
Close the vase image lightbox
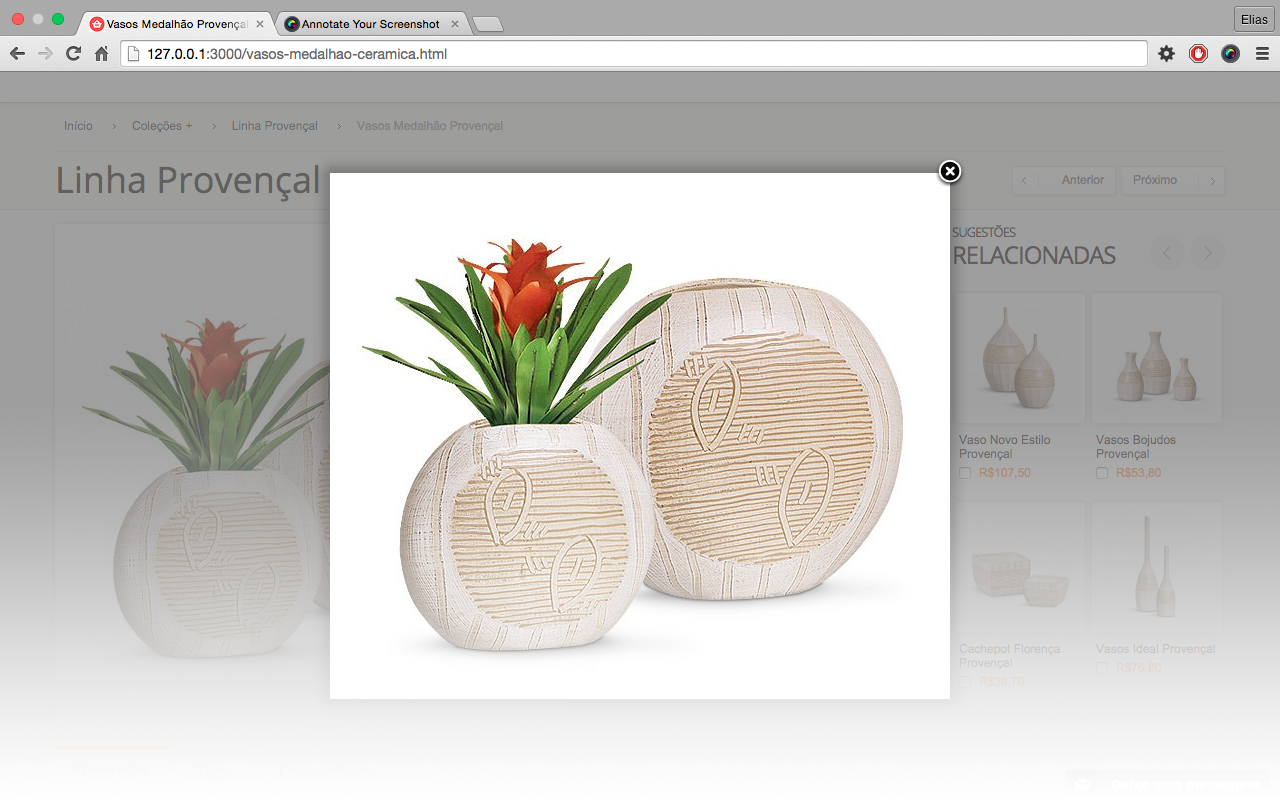(x=950, y=171)
